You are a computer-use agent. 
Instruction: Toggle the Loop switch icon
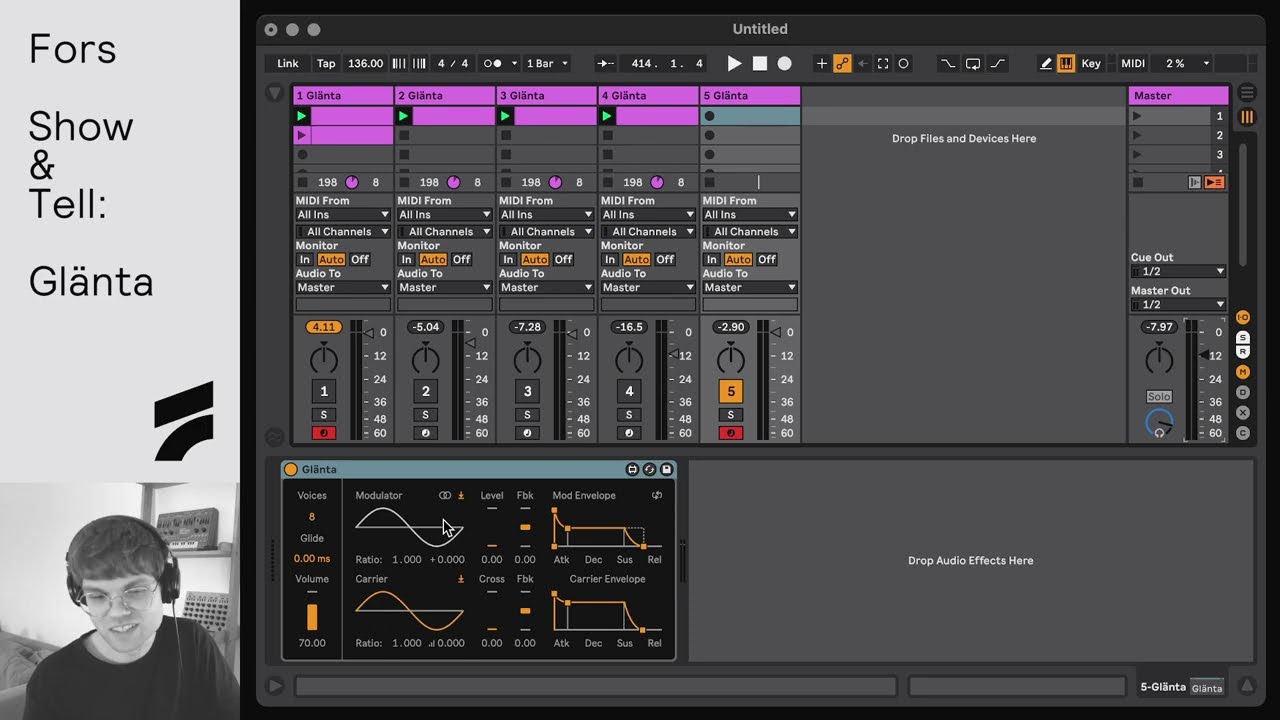point(973,63)
